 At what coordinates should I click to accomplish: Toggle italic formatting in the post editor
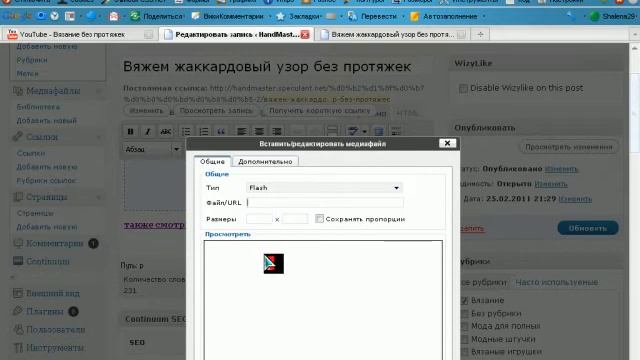[x=148, y=131]
